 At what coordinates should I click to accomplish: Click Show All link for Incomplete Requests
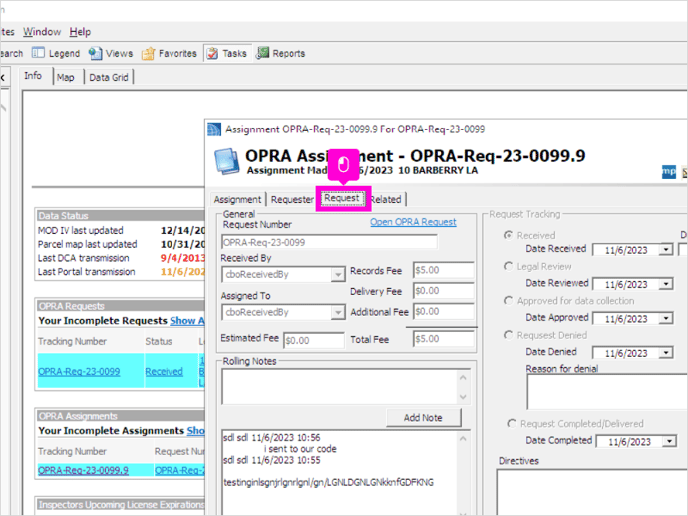tap(187, 321)
